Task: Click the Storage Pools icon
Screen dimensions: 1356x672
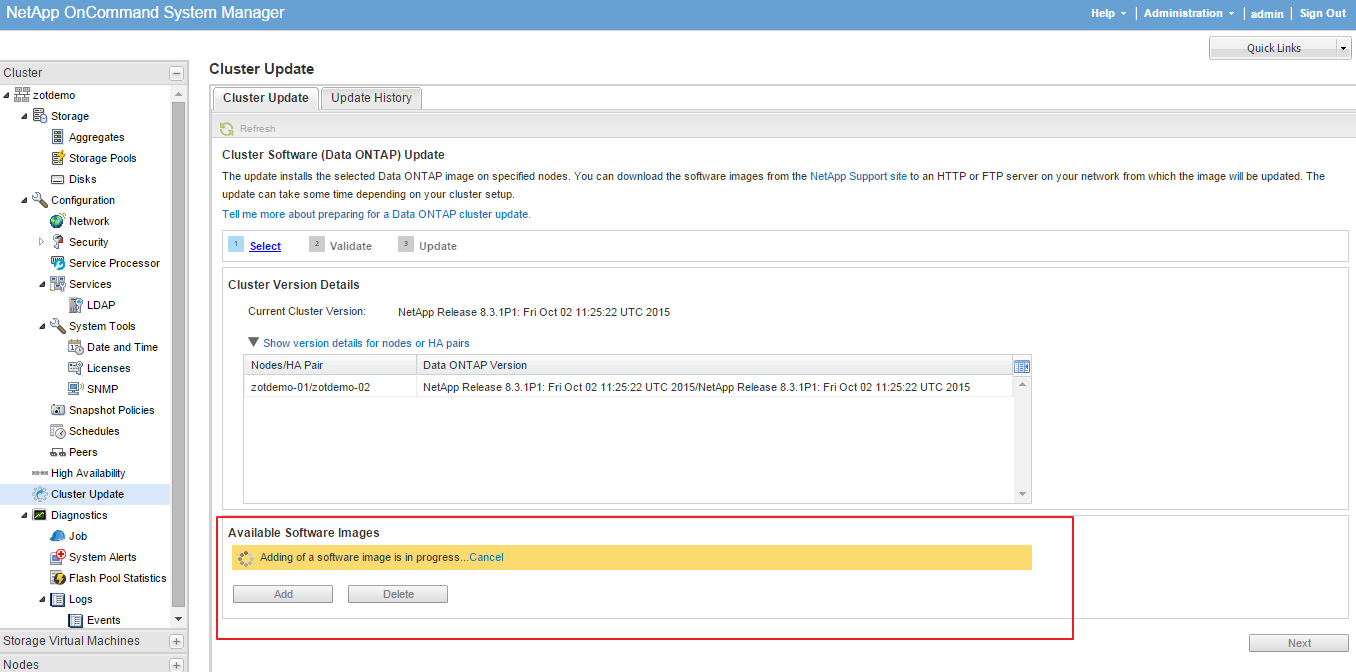Action: click(x=58, y=158)
